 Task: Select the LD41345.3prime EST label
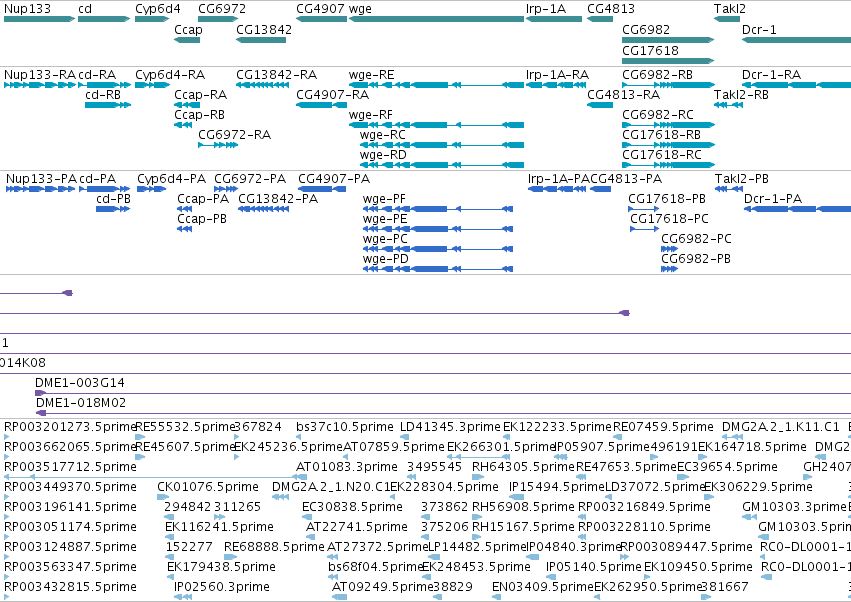(x=450, y=427)
